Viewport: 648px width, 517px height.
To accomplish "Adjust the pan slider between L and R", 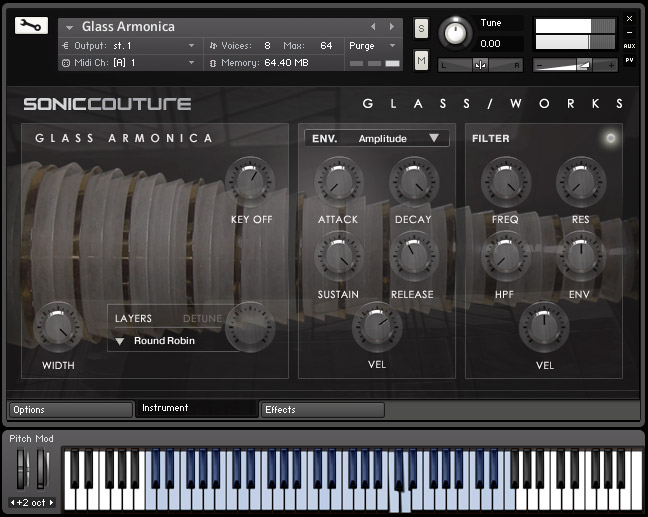I will coord(480,65).
